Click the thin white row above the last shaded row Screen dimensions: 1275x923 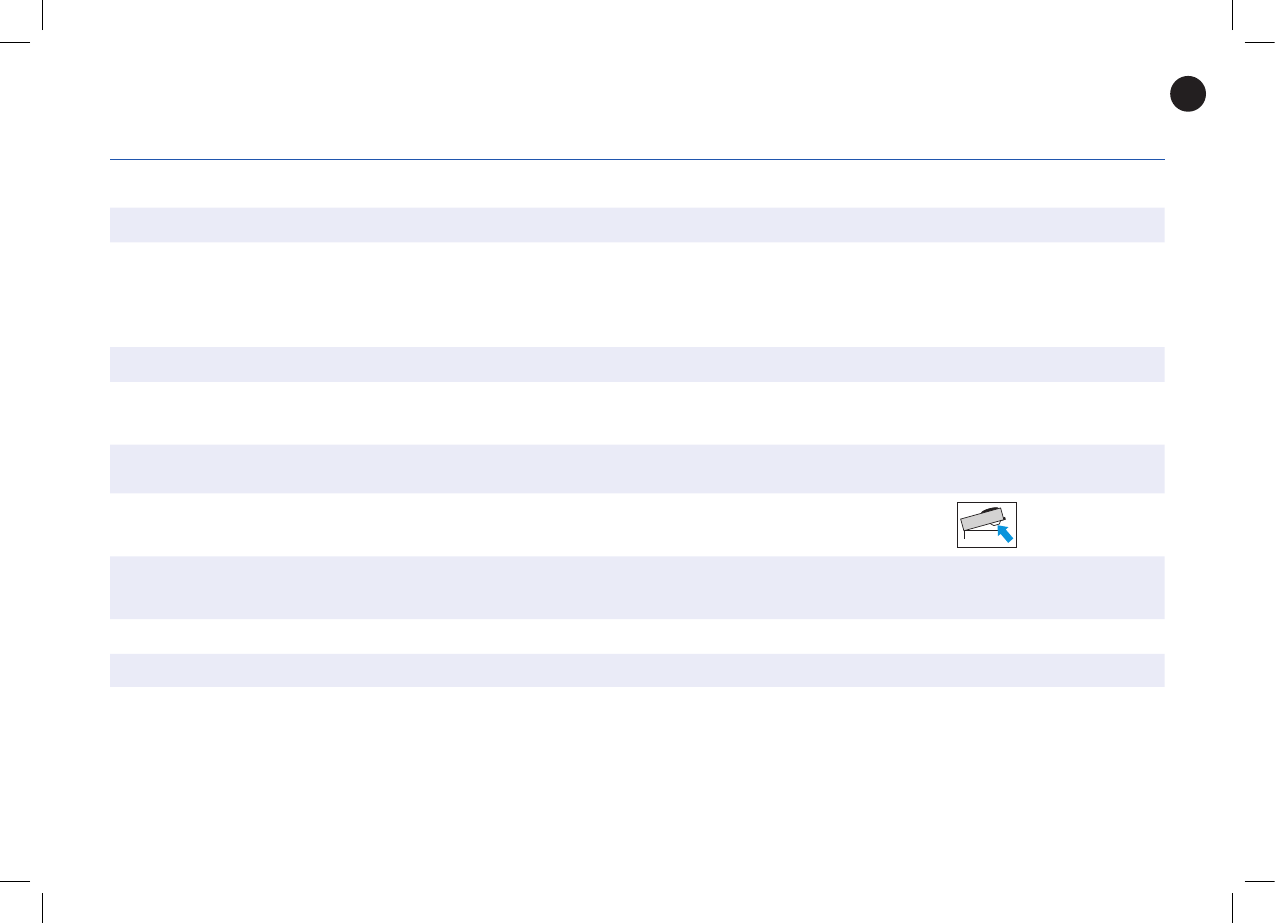[636, 636]
